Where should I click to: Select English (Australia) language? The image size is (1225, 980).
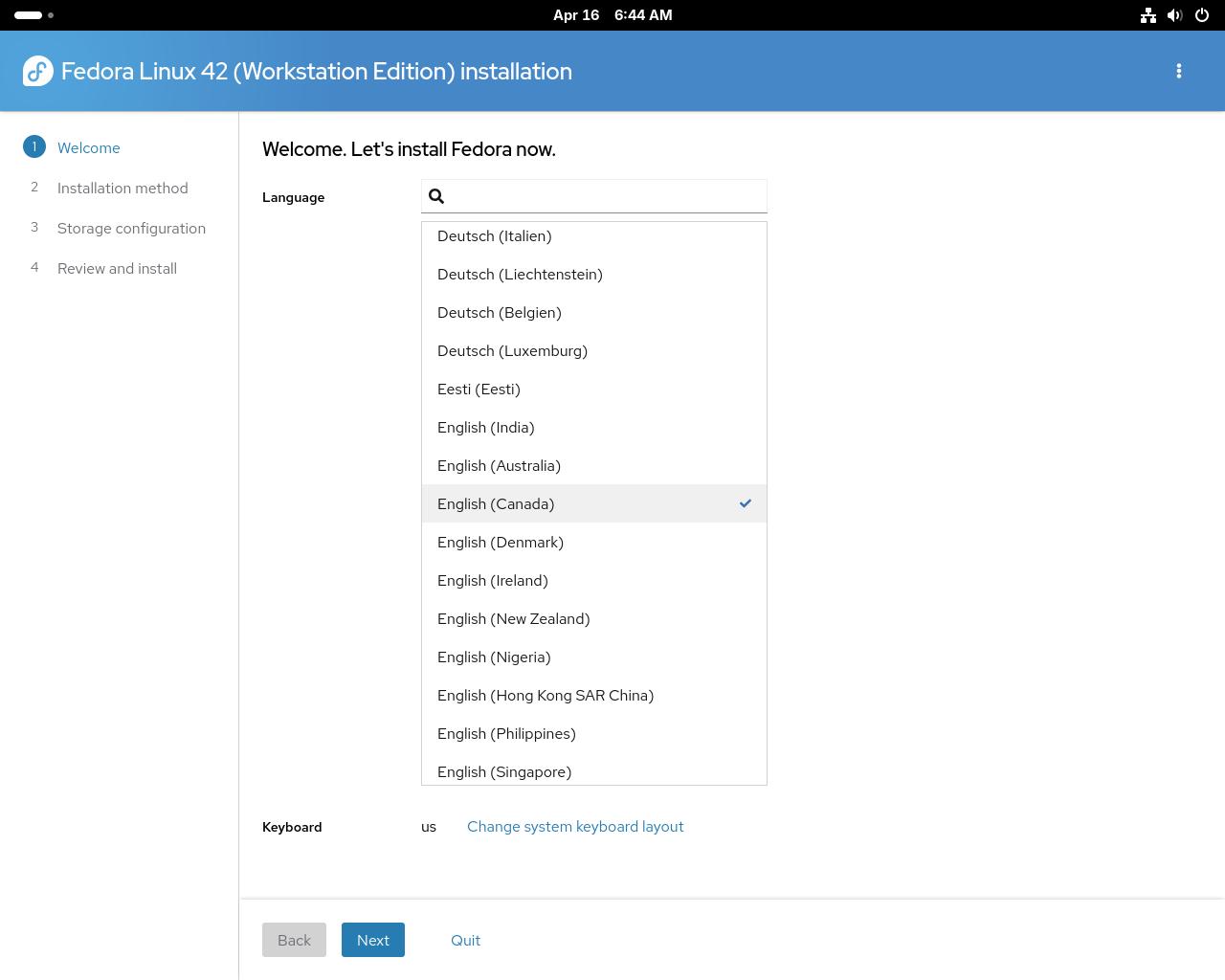[x=594, y=465]
